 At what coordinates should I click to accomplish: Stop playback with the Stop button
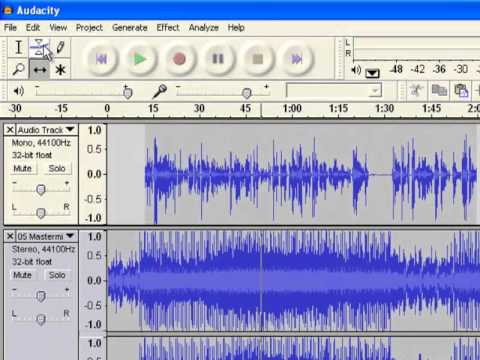[258, 59]
